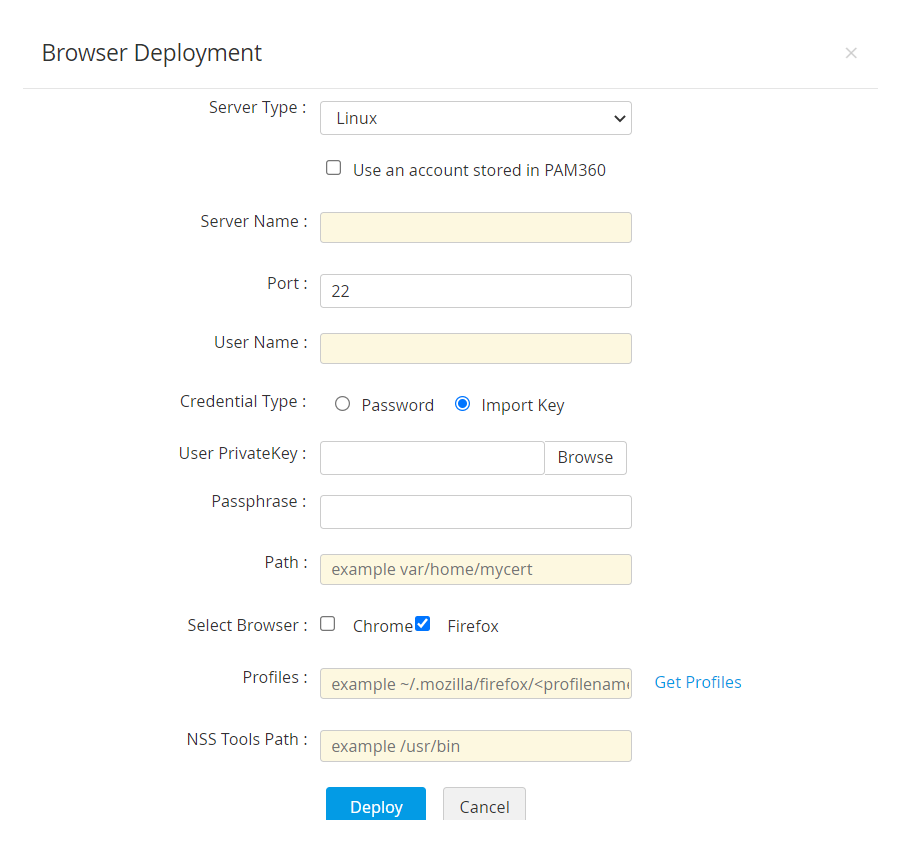Image resolution: width=916 pixels, height=857 pixels.
Task: Click into the User Name field
Action: [475, 348]
